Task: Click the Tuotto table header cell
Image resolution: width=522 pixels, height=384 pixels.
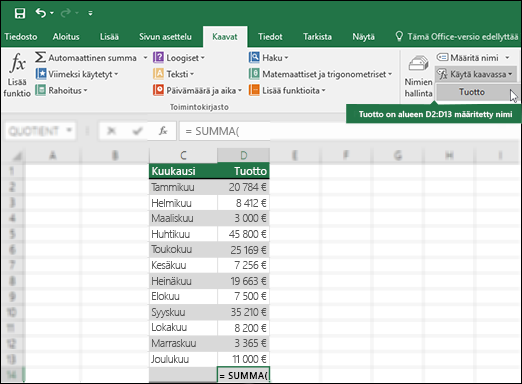Action: click(x=243, y=171)
